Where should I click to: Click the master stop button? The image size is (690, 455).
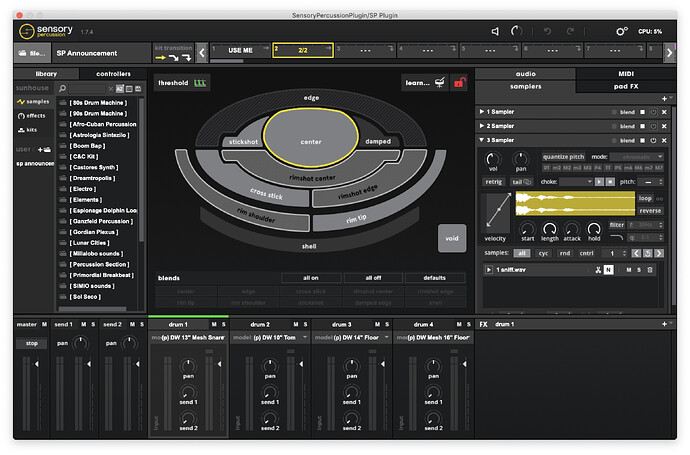point(31,343)
